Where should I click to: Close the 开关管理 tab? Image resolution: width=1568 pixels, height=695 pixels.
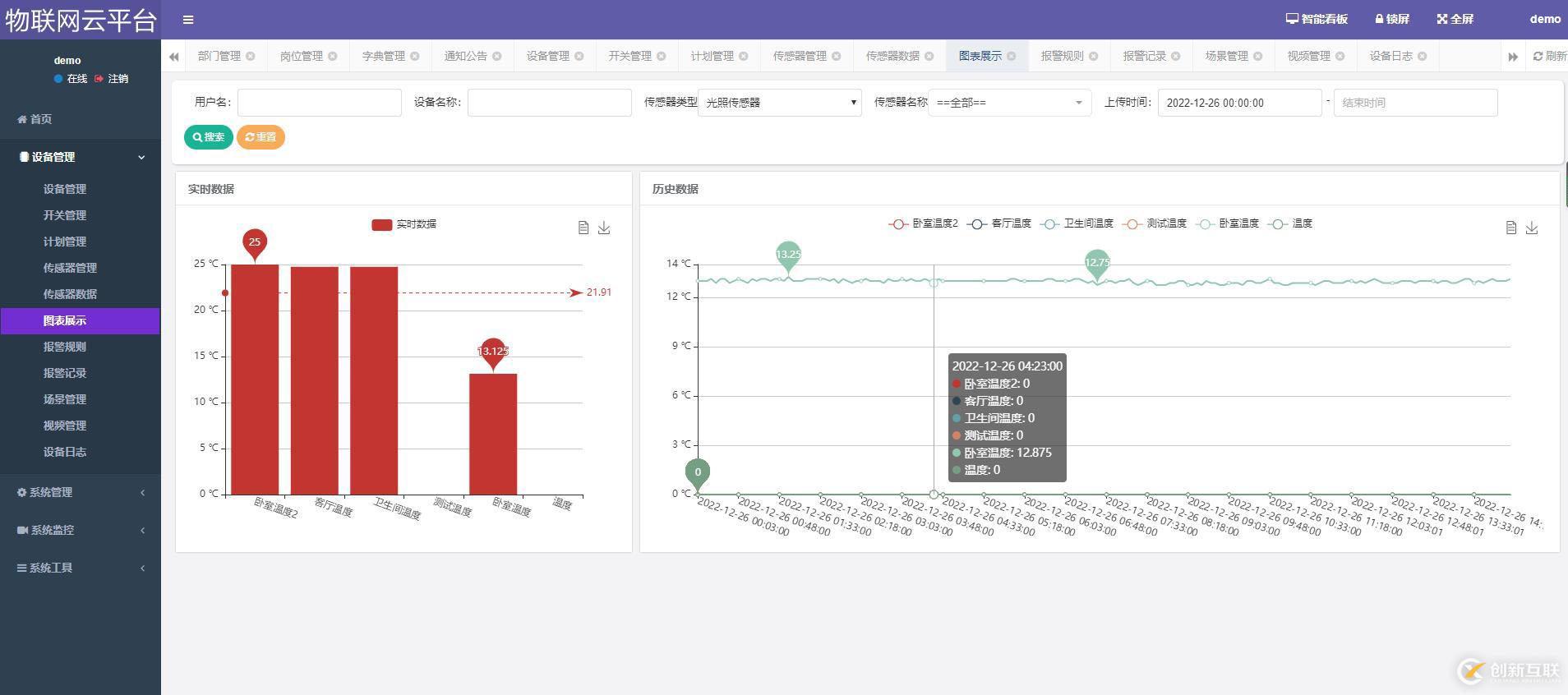pos(662,56)
